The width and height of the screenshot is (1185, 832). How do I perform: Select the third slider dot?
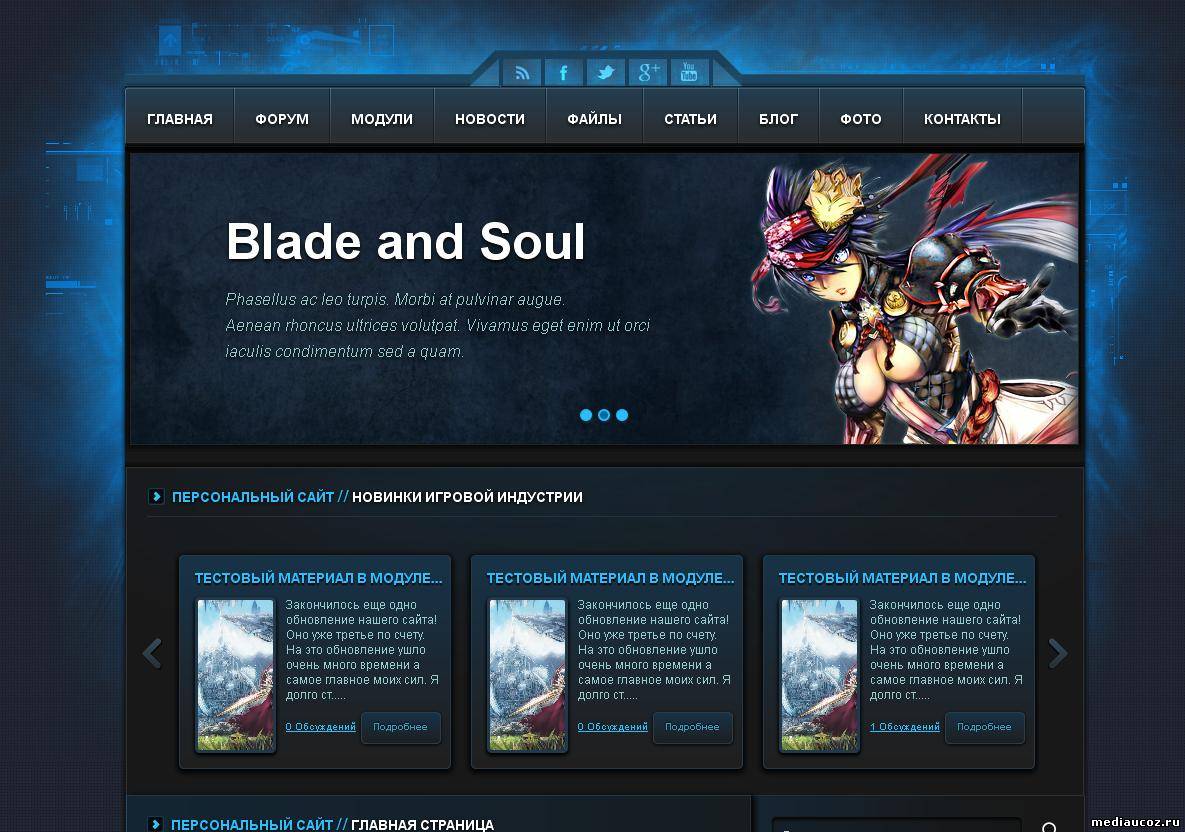[x=622, y=415]
